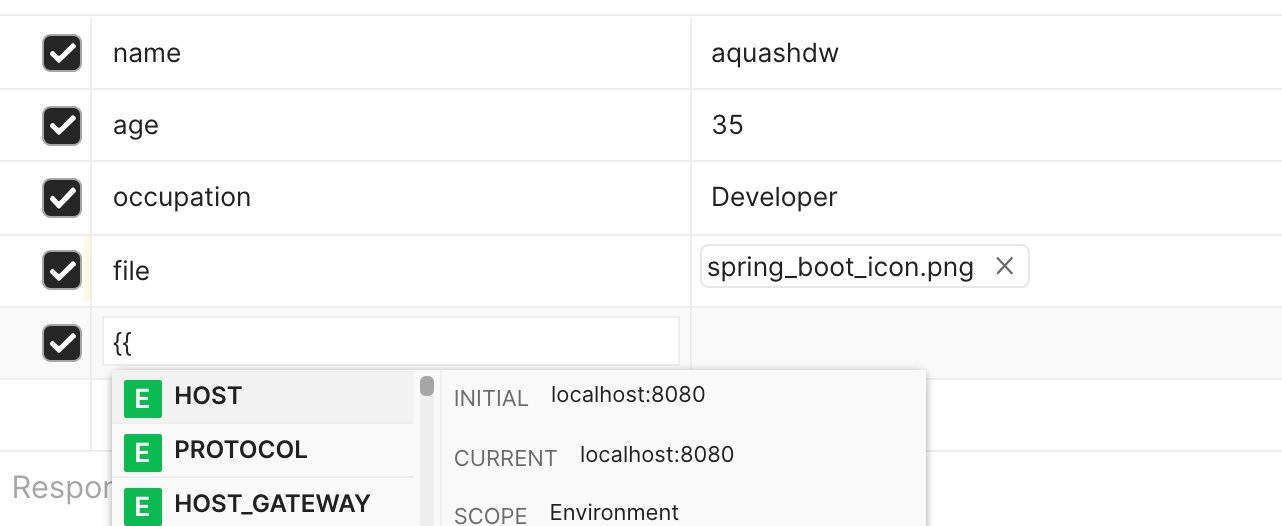The height and width of the screenshot is (526, 1282).
Task: Toggle the file parameter checkbox
Action: coord(62,270)
